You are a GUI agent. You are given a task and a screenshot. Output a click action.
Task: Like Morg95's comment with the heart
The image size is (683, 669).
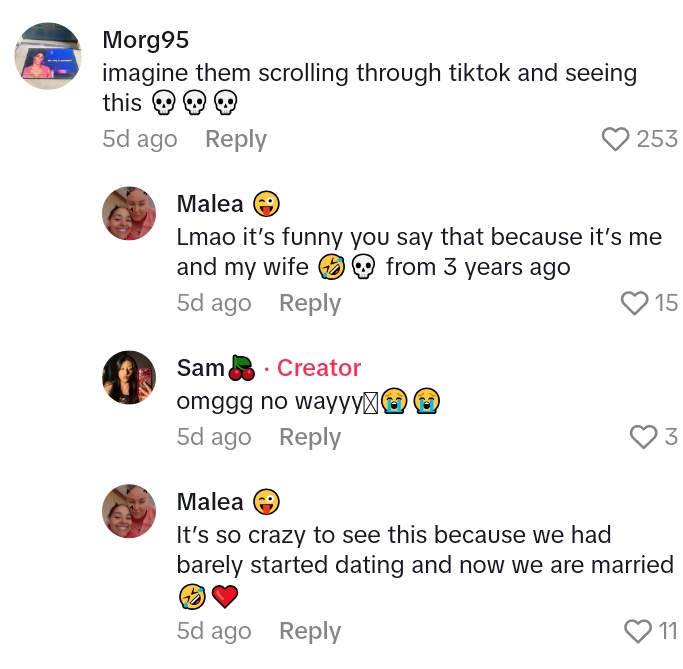[x=615, y=139]
